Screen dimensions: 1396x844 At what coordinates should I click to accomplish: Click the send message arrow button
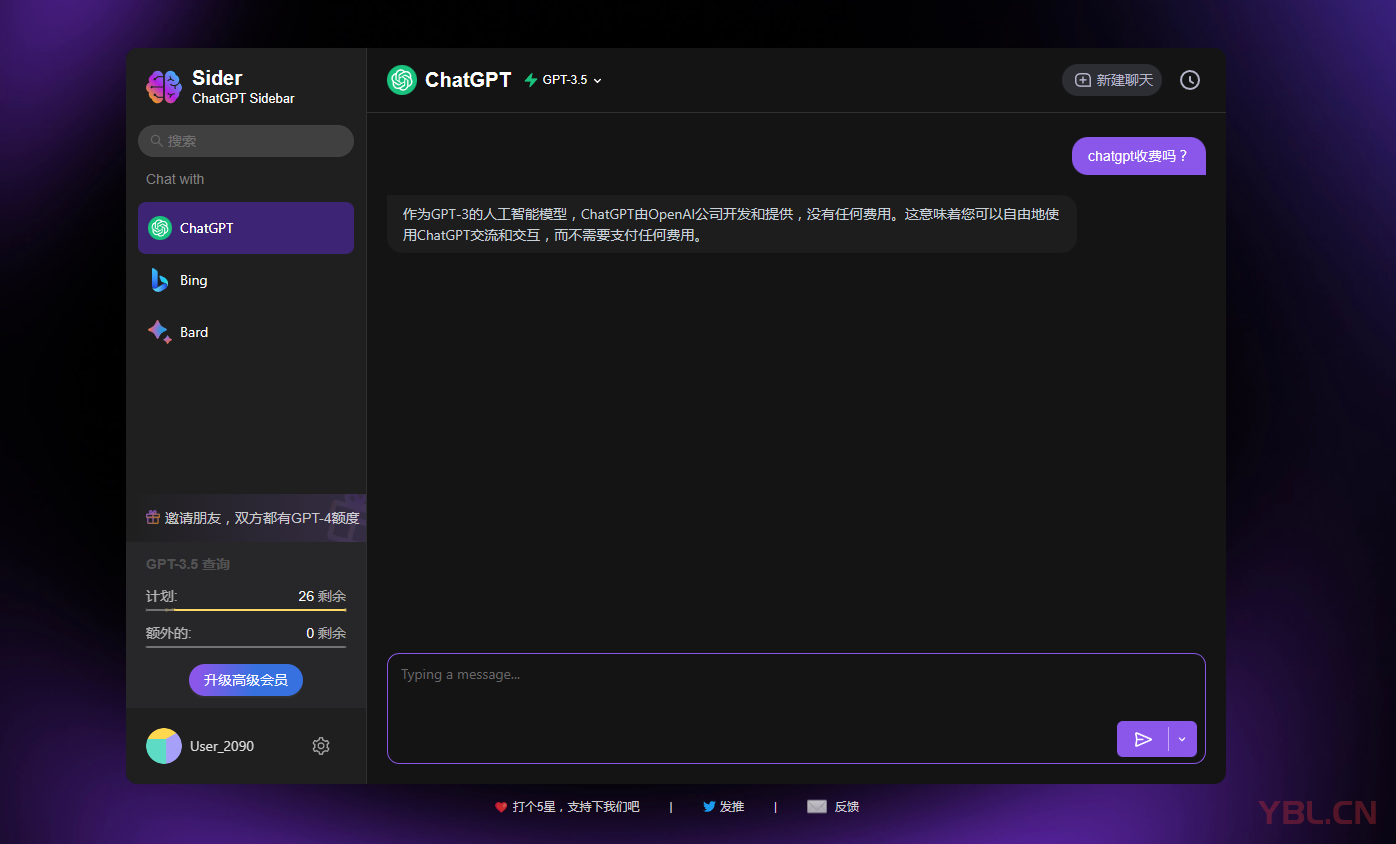click(x=1143, y=739)
